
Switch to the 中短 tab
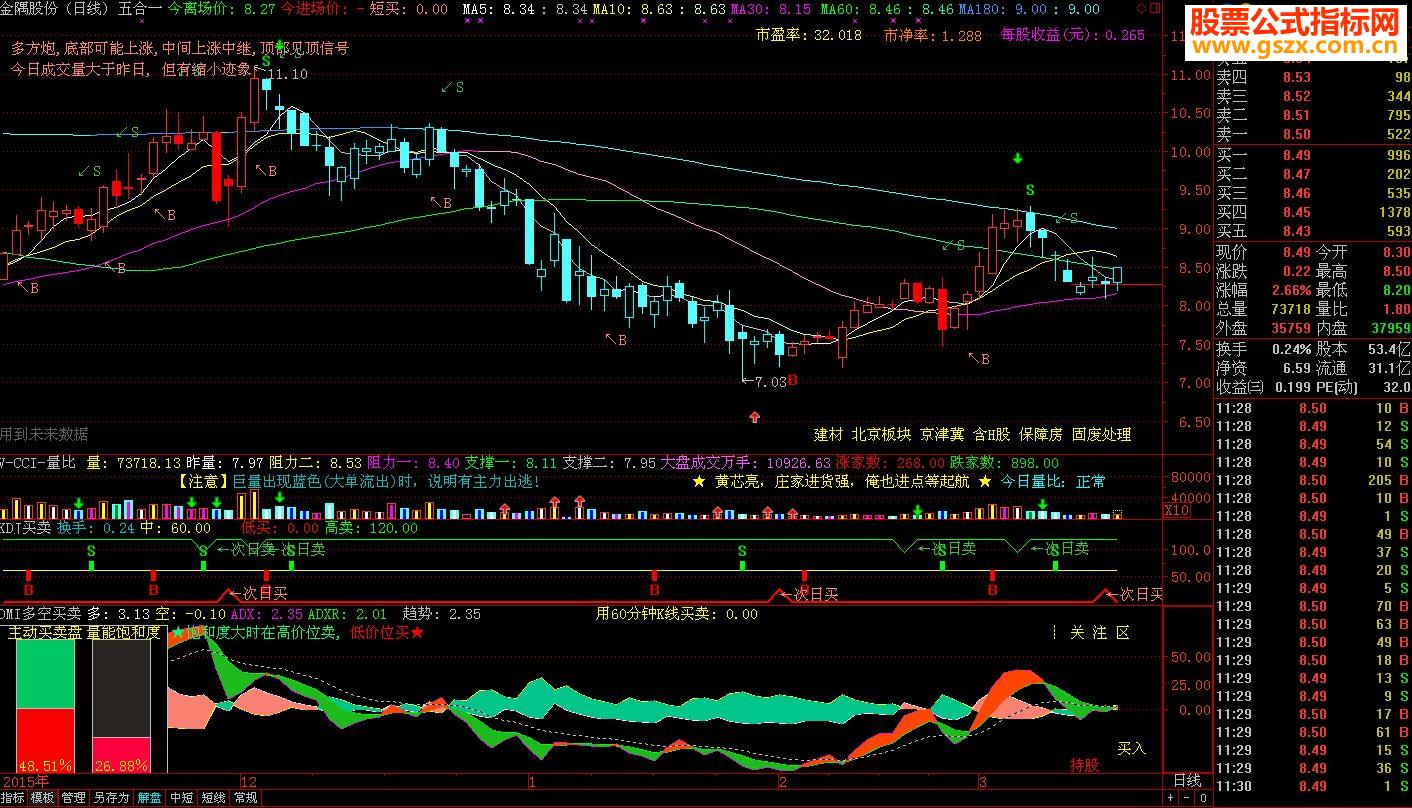click(x=181, y=798)
